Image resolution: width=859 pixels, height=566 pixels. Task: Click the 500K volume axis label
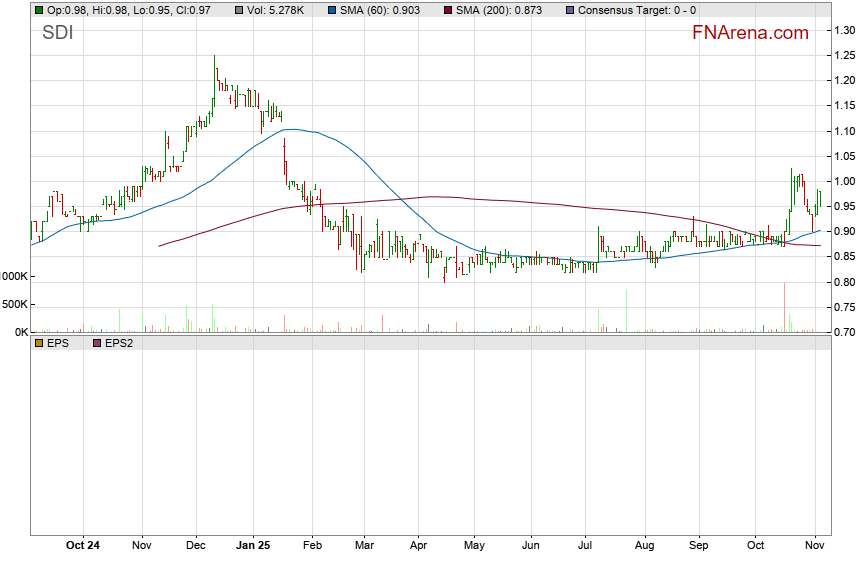[14, 304]
